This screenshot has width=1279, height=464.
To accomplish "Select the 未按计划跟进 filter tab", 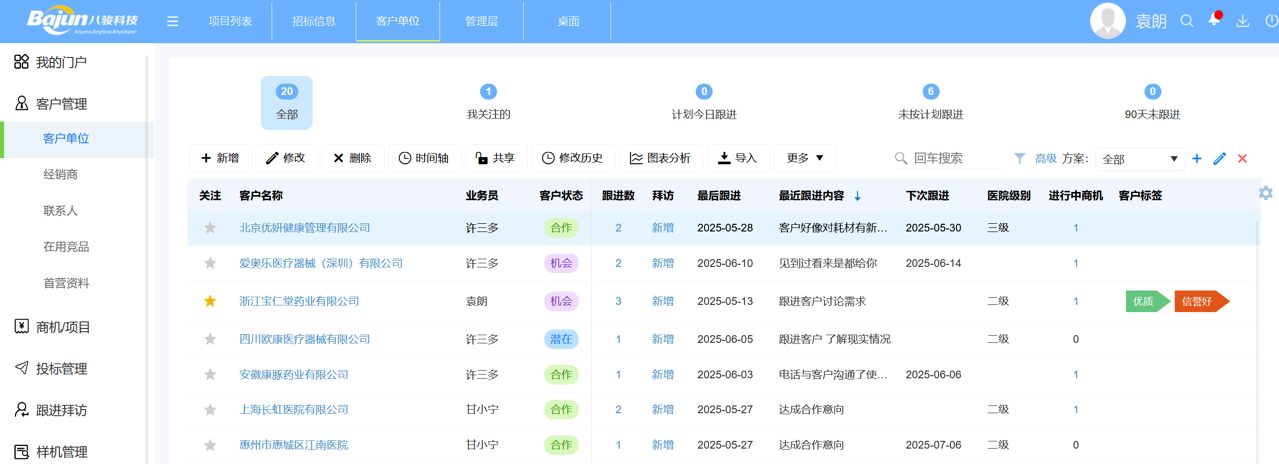I will click(930, 103).
